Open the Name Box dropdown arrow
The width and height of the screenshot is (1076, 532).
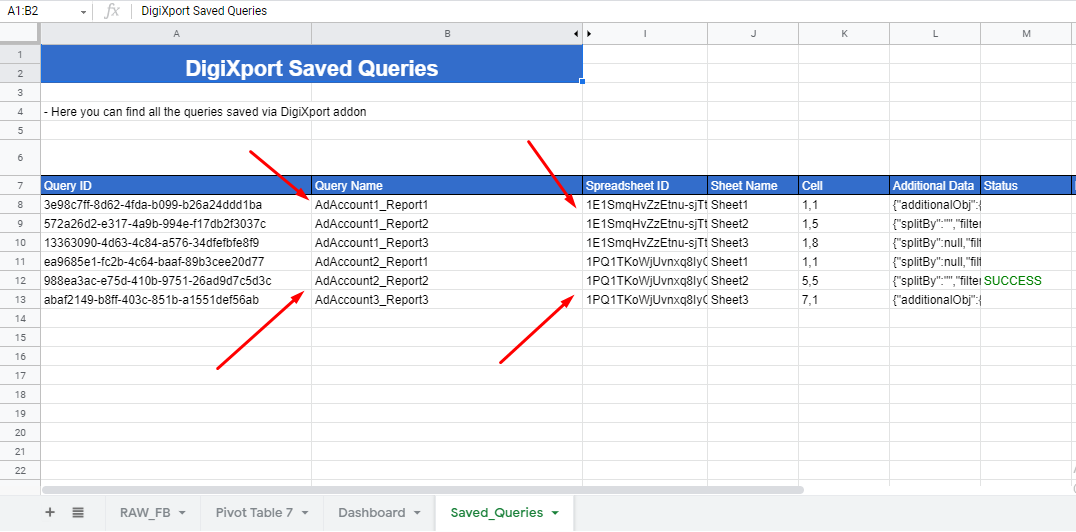point(83,12)
